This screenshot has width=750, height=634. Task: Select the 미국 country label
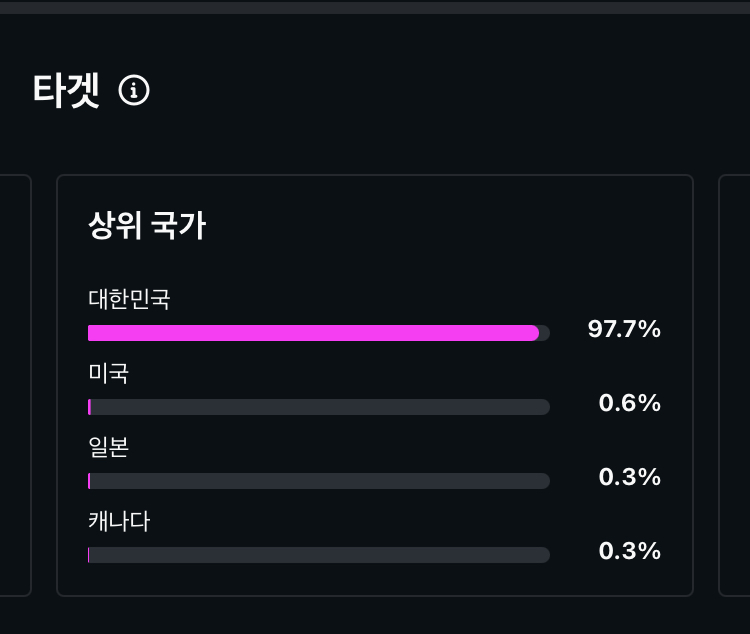108,373
